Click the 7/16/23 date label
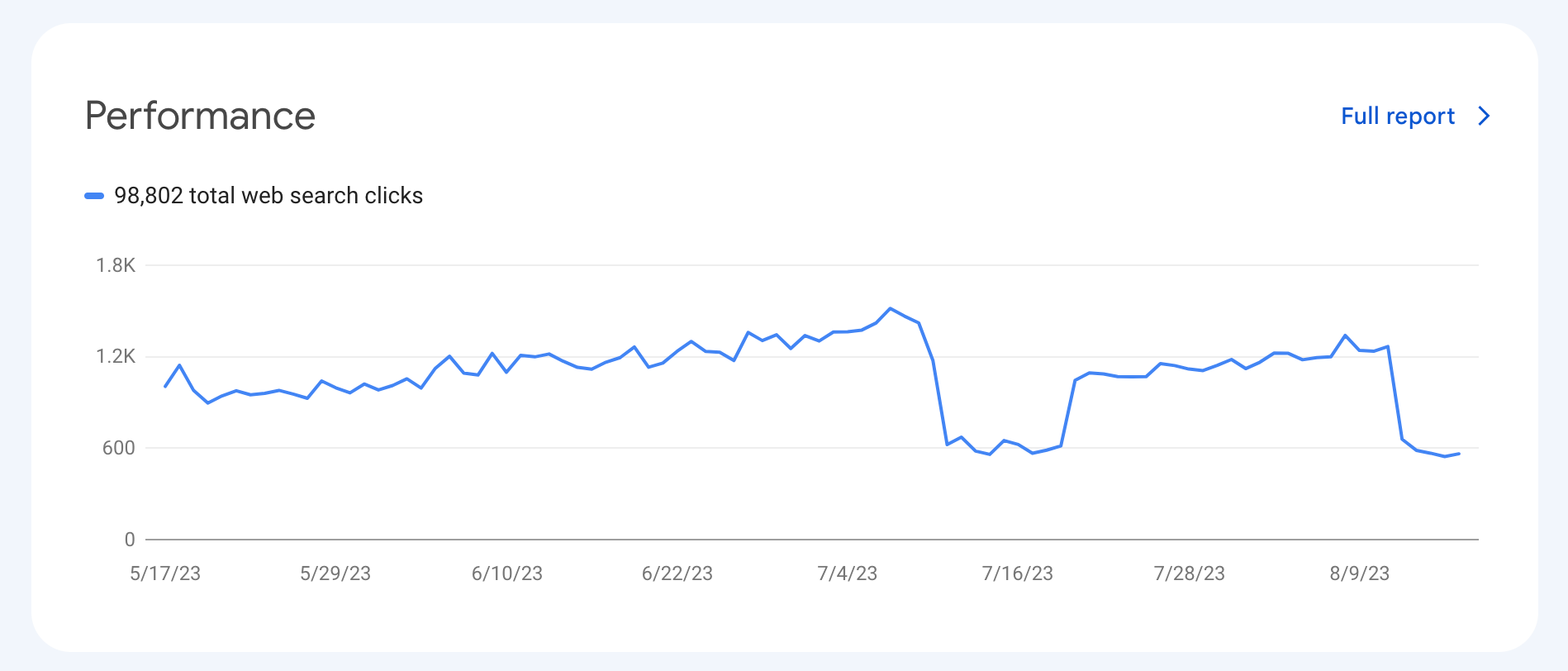 pos(1018,573)
